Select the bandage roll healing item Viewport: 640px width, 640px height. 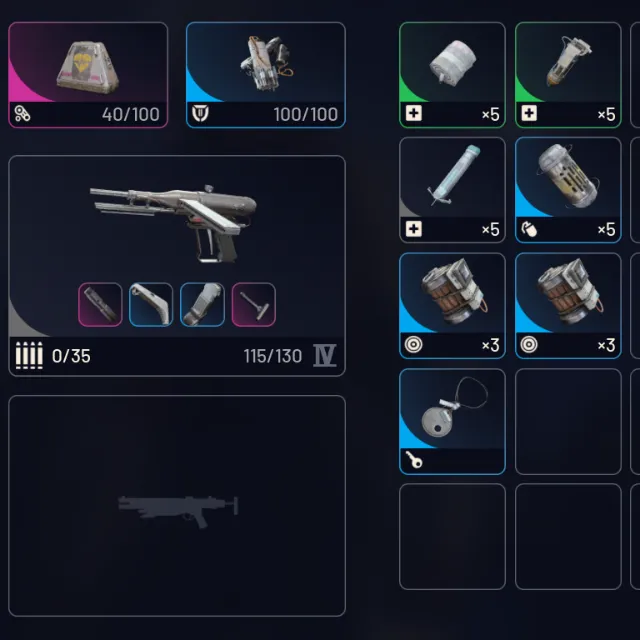(x=452, y=75)
